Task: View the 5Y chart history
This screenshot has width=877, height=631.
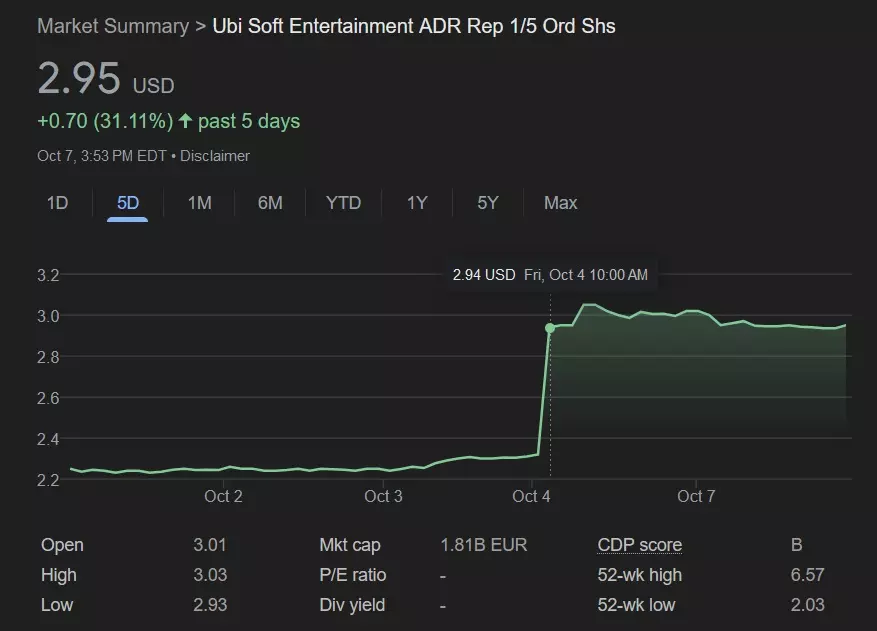Action: click(487, 203)
